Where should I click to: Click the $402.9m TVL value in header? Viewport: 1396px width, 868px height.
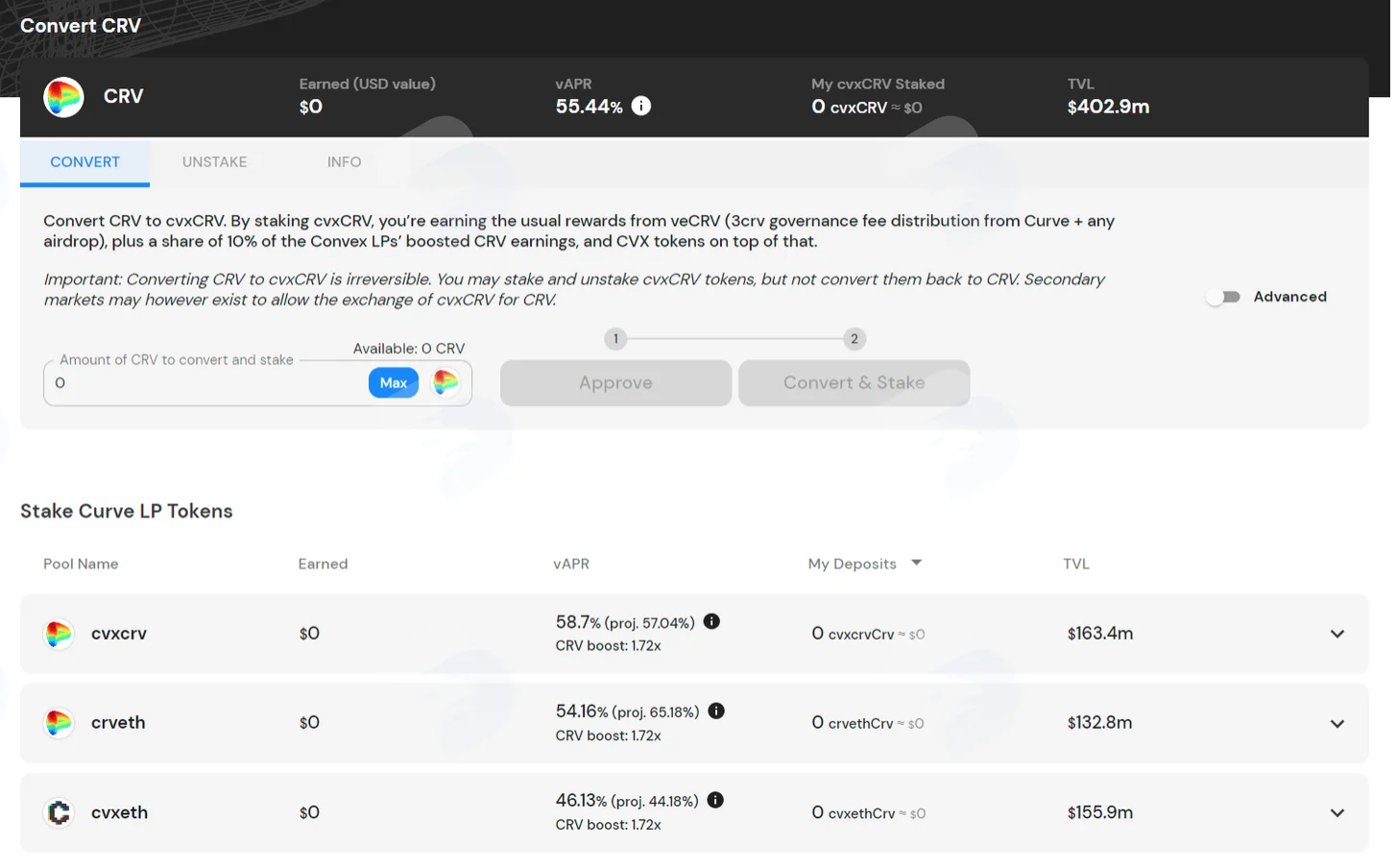coord(1108,107)
